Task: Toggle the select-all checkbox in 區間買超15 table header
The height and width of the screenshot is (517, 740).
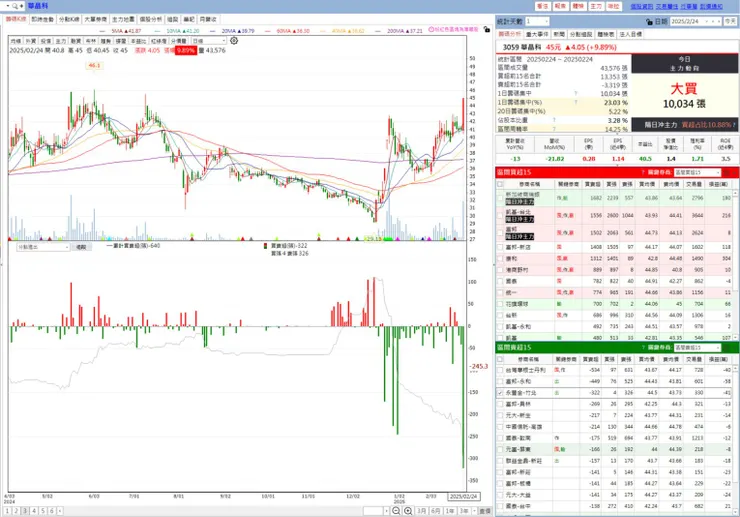Action: (x=500, y=184)
